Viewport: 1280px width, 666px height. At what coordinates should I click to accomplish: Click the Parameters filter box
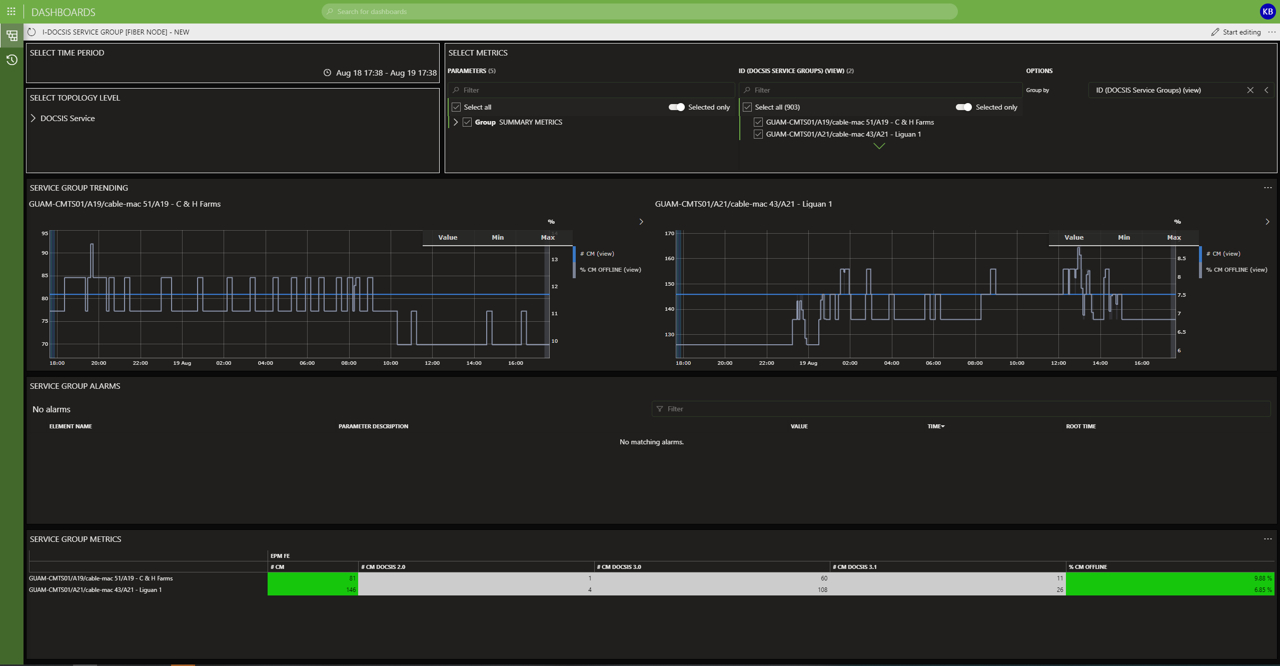point(590,90)
